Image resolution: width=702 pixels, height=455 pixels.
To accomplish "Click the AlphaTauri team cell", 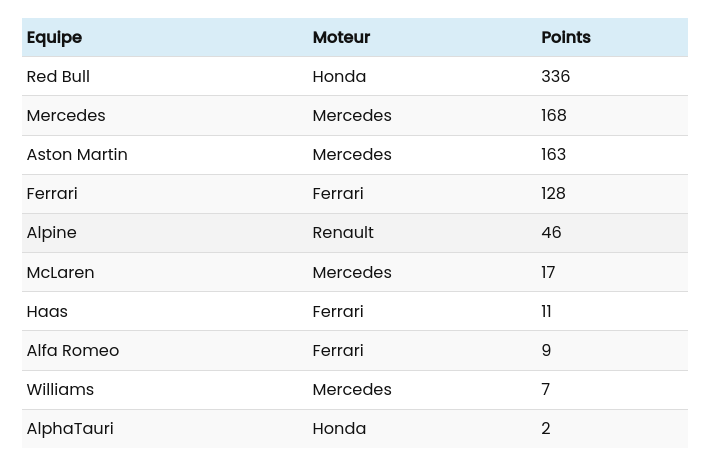I will point(70,428).
